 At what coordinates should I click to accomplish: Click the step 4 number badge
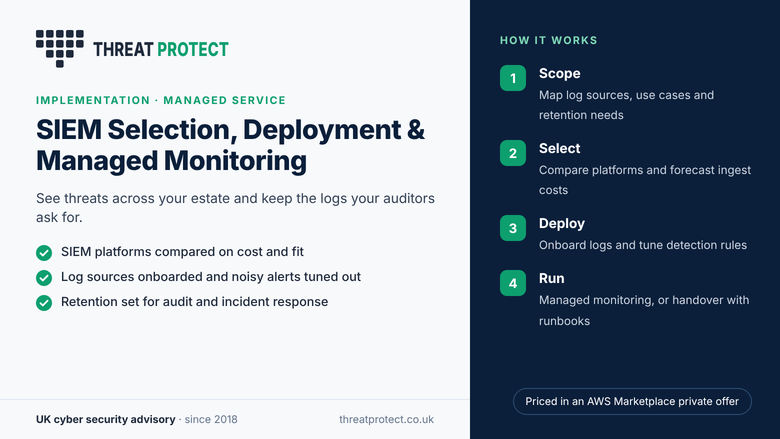[x=513, y=283]
